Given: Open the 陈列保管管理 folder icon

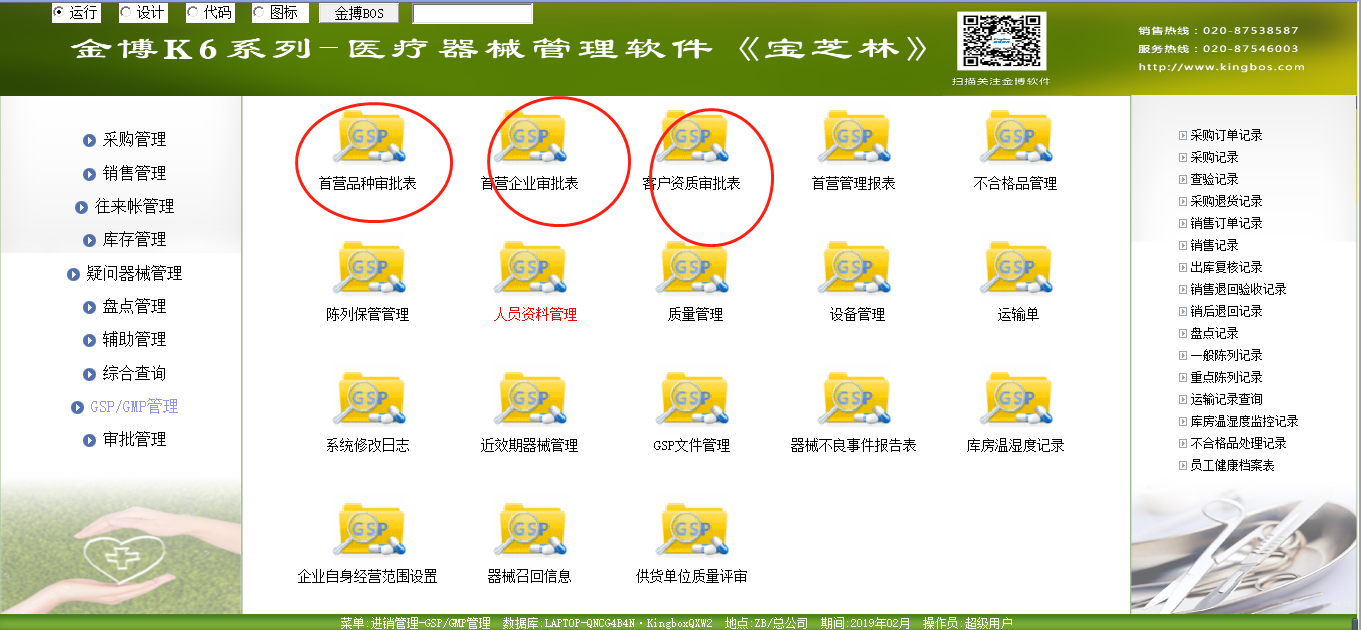Looking at the screenshot, I should (x=368, y=269).
